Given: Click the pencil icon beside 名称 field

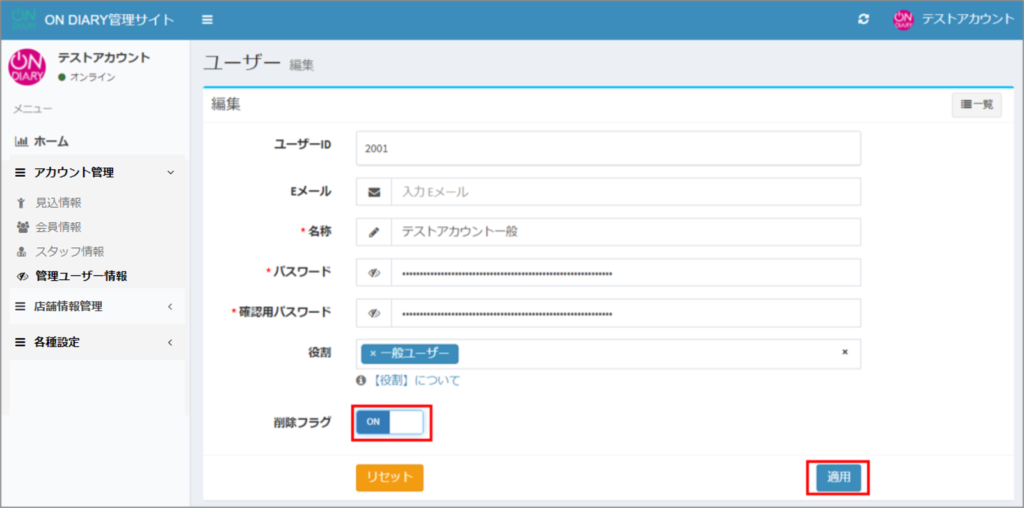Looking at the screenshot, I should click(x=374, y=232).
